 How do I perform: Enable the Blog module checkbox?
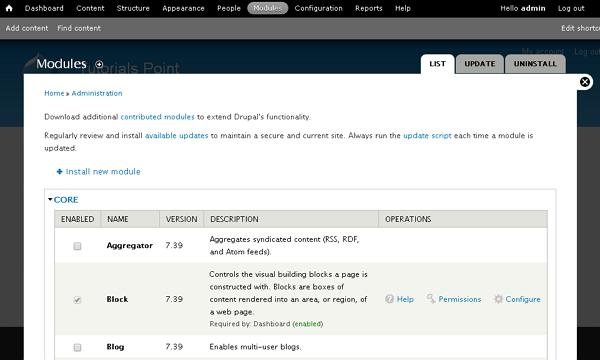click(77, 347)
